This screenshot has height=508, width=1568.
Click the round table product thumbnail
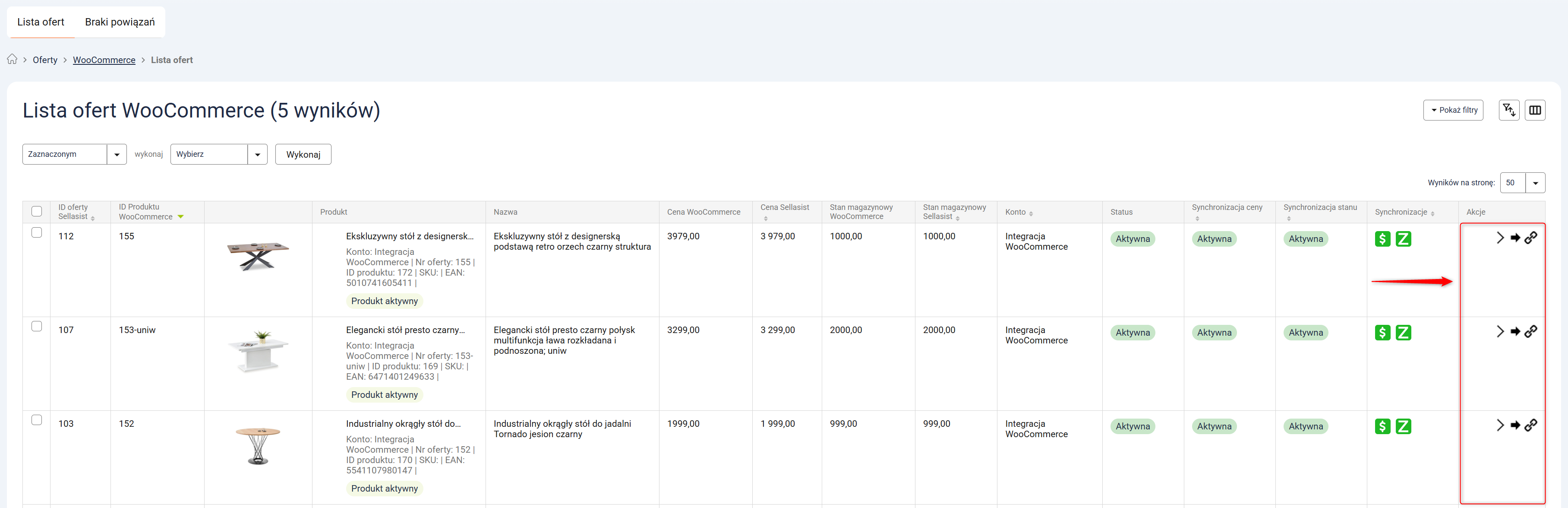pos(258,445)
